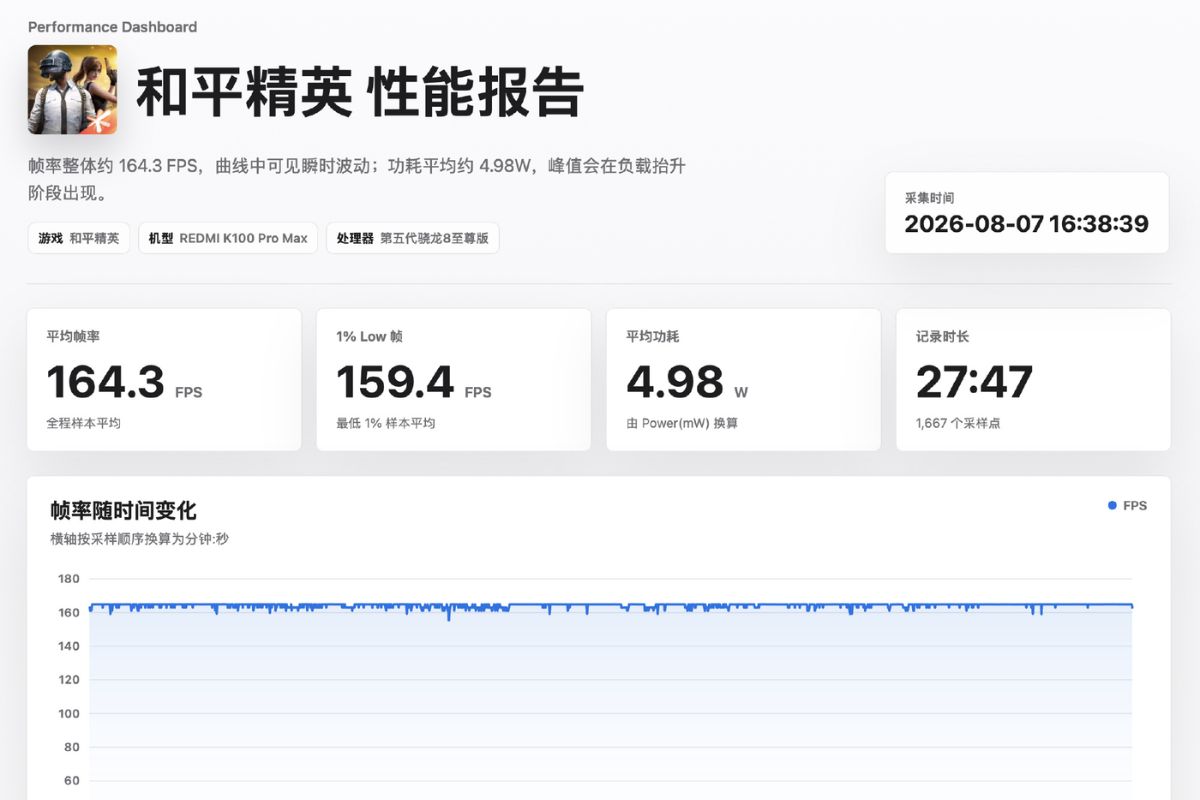
Task: Click the 和平精英 性能报告 title
Action: click(360, 93)
